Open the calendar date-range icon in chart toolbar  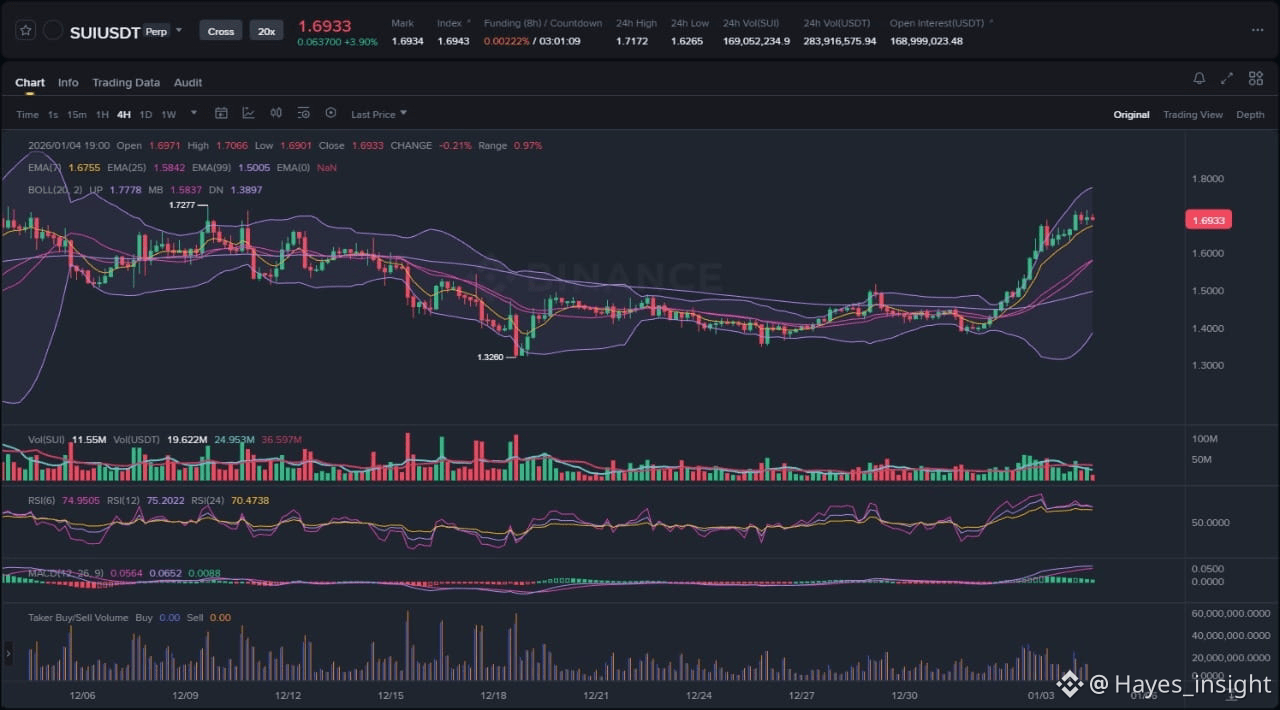pyautogui.click(x=222, y=114)
